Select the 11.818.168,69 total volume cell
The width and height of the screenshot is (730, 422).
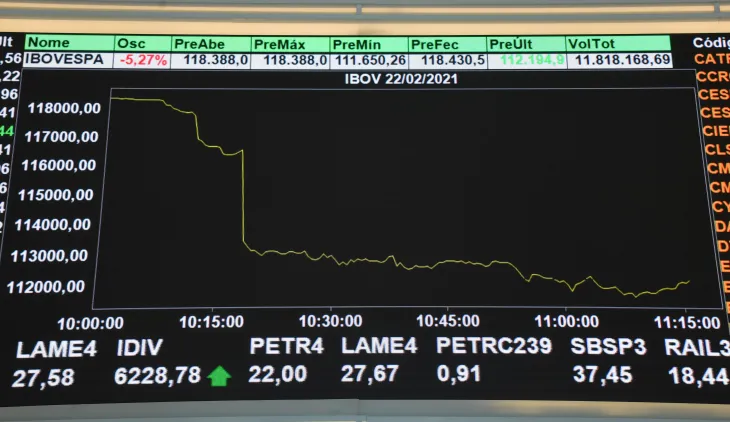(622, 60)
